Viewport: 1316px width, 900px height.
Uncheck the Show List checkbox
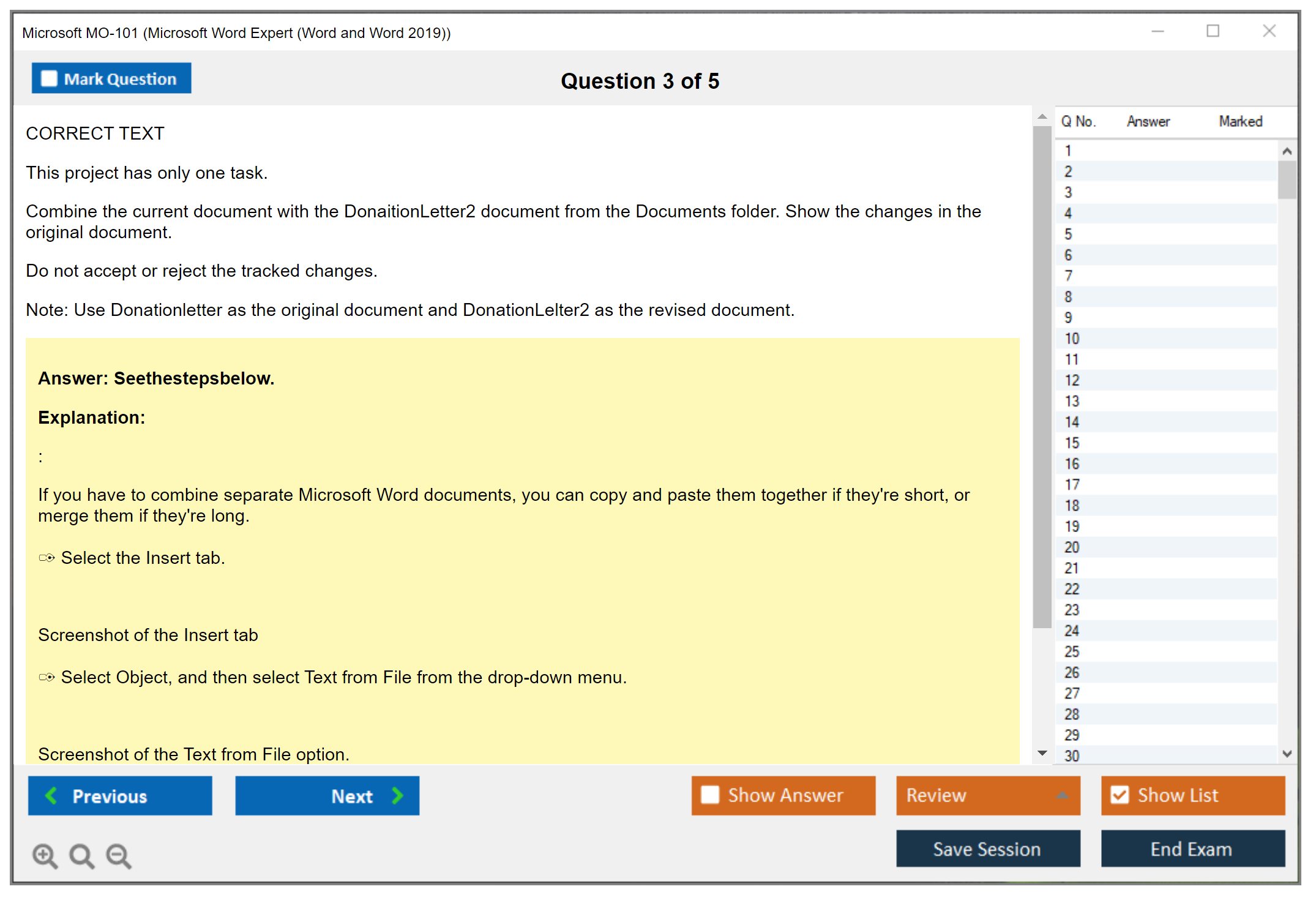pos(1120,795)
